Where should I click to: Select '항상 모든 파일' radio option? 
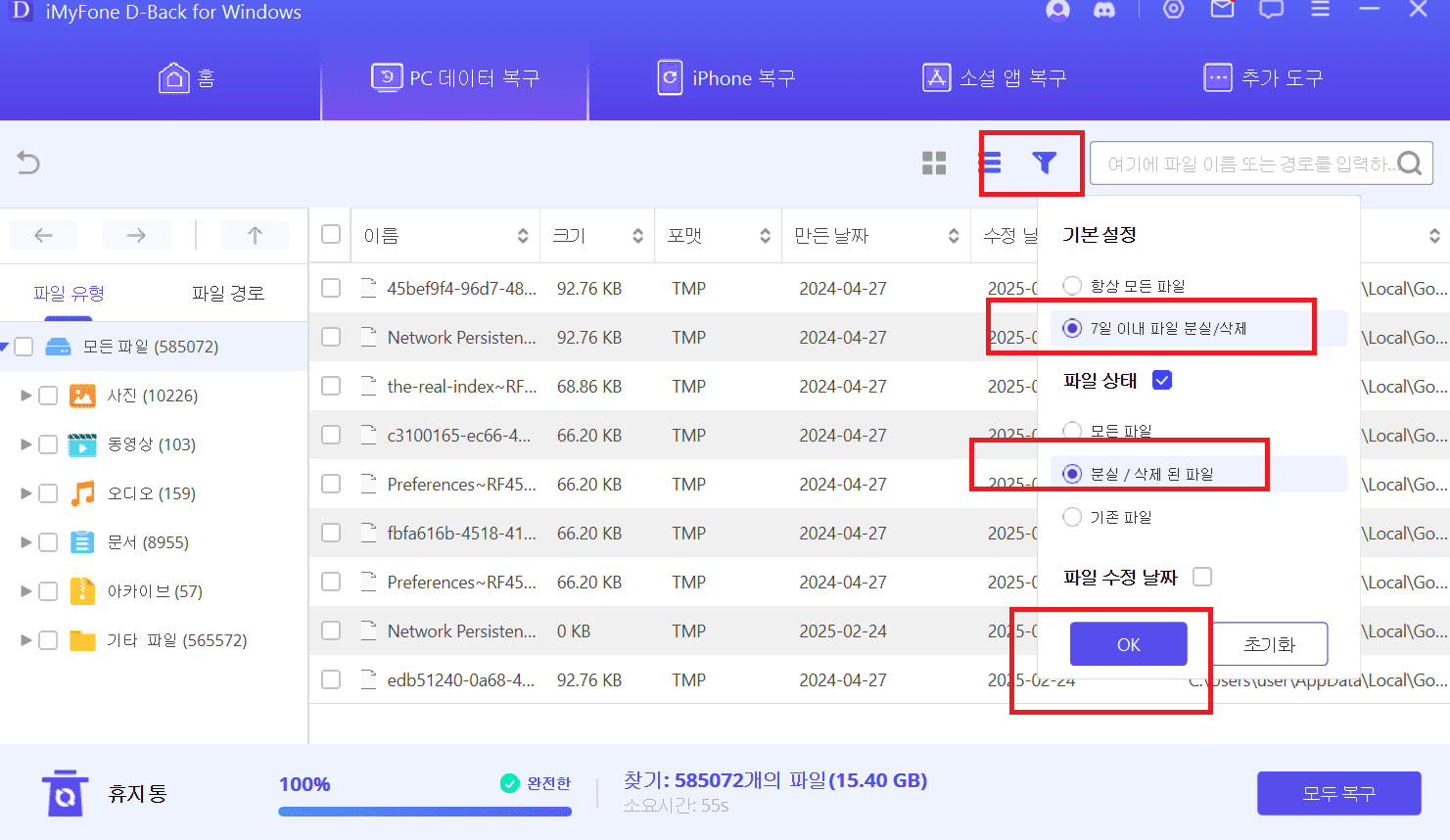pyautogui.click(x=1073, y=286)
